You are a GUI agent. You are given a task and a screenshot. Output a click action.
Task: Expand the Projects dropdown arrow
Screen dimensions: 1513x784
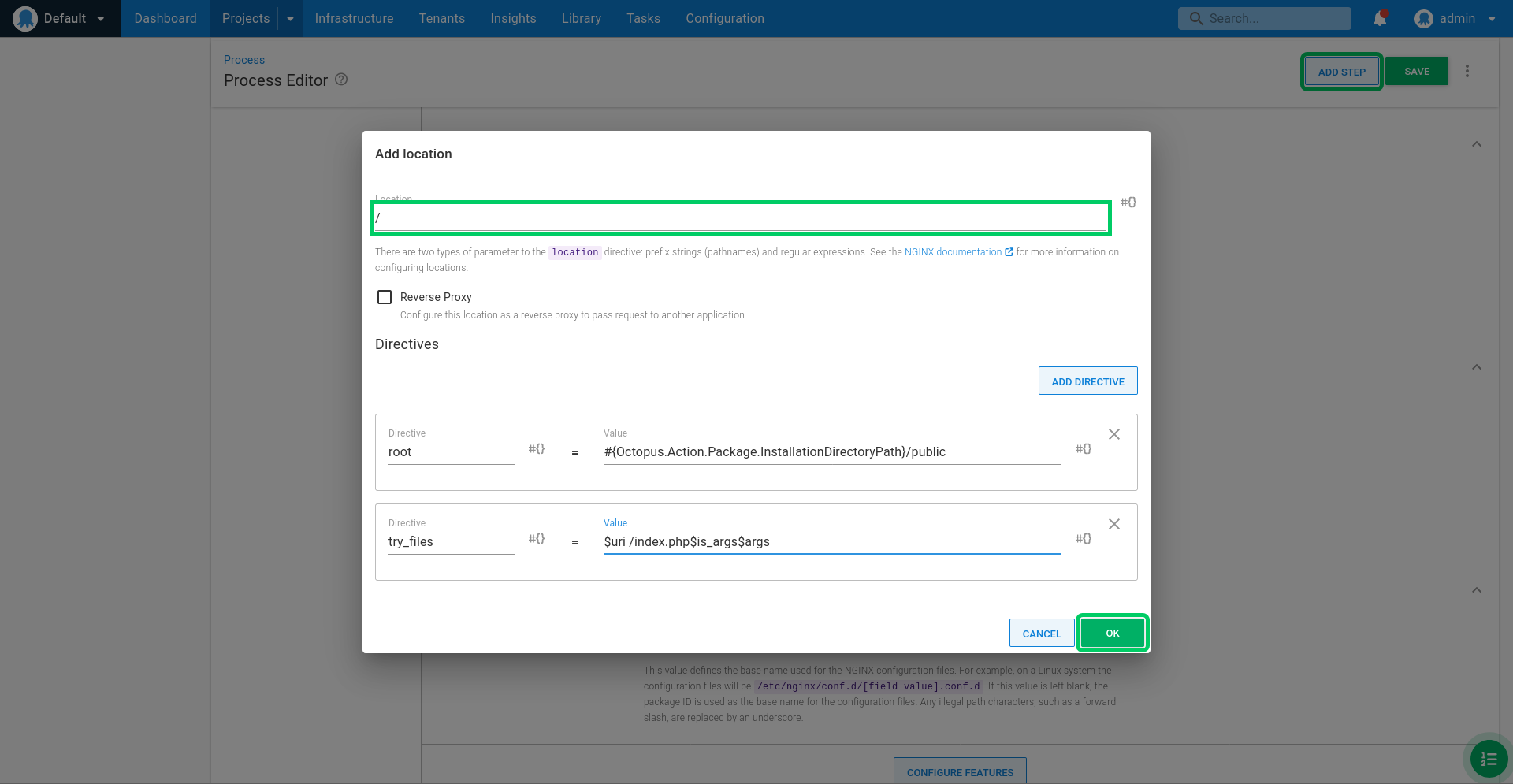click(x=290, y=18)
